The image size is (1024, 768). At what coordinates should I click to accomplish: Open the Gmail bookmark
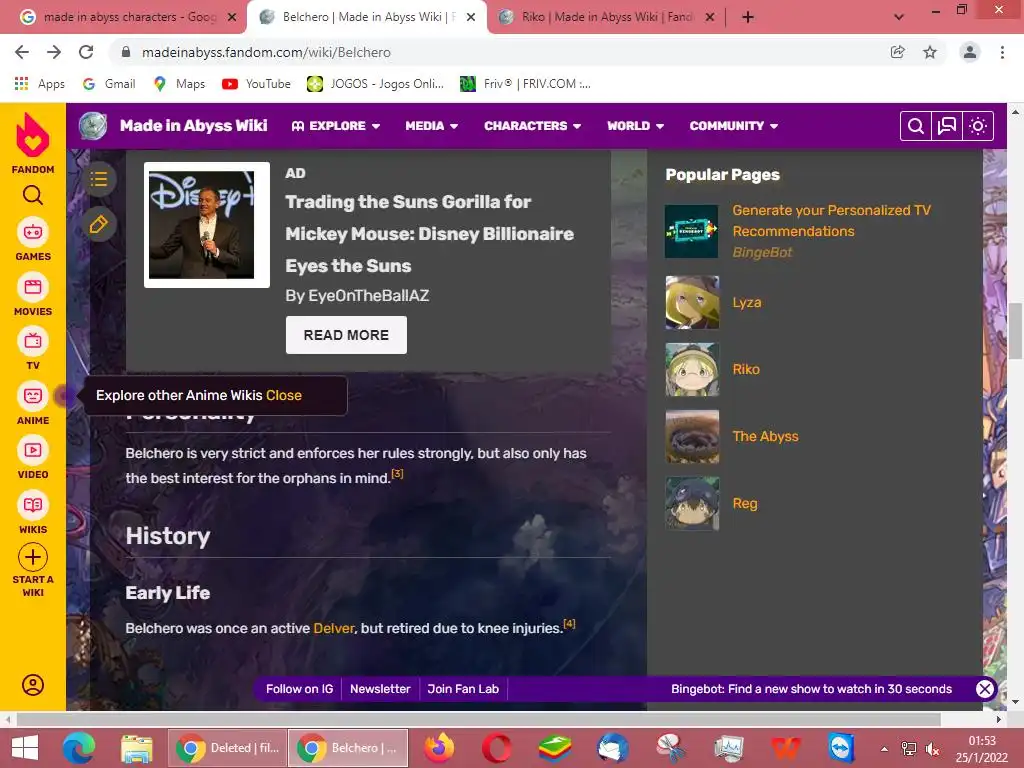(109, 84)
